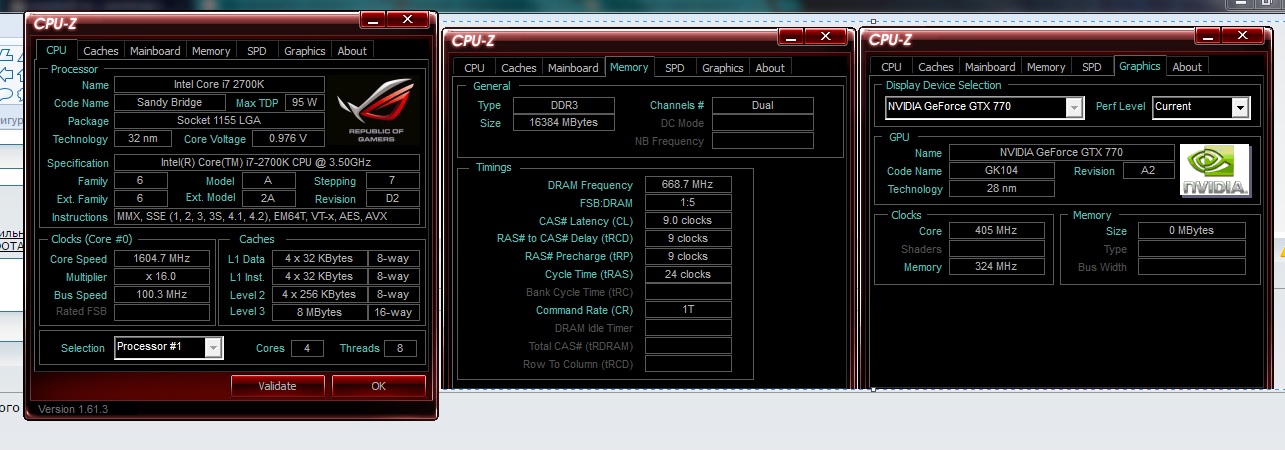Switch to CPU tab in Memory window
Viewport: 1285px width, 450px height.
[x=475, y=67]
